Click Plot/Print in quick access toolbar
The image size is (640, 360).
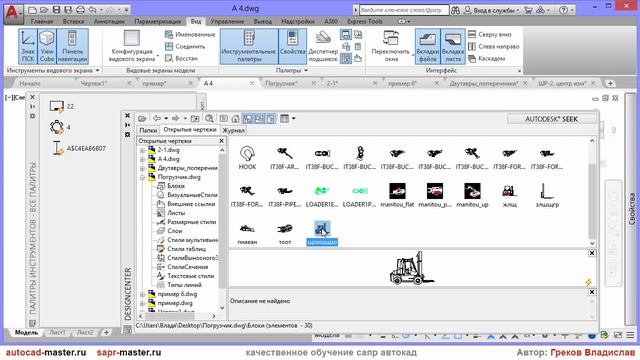pos(81,9)
